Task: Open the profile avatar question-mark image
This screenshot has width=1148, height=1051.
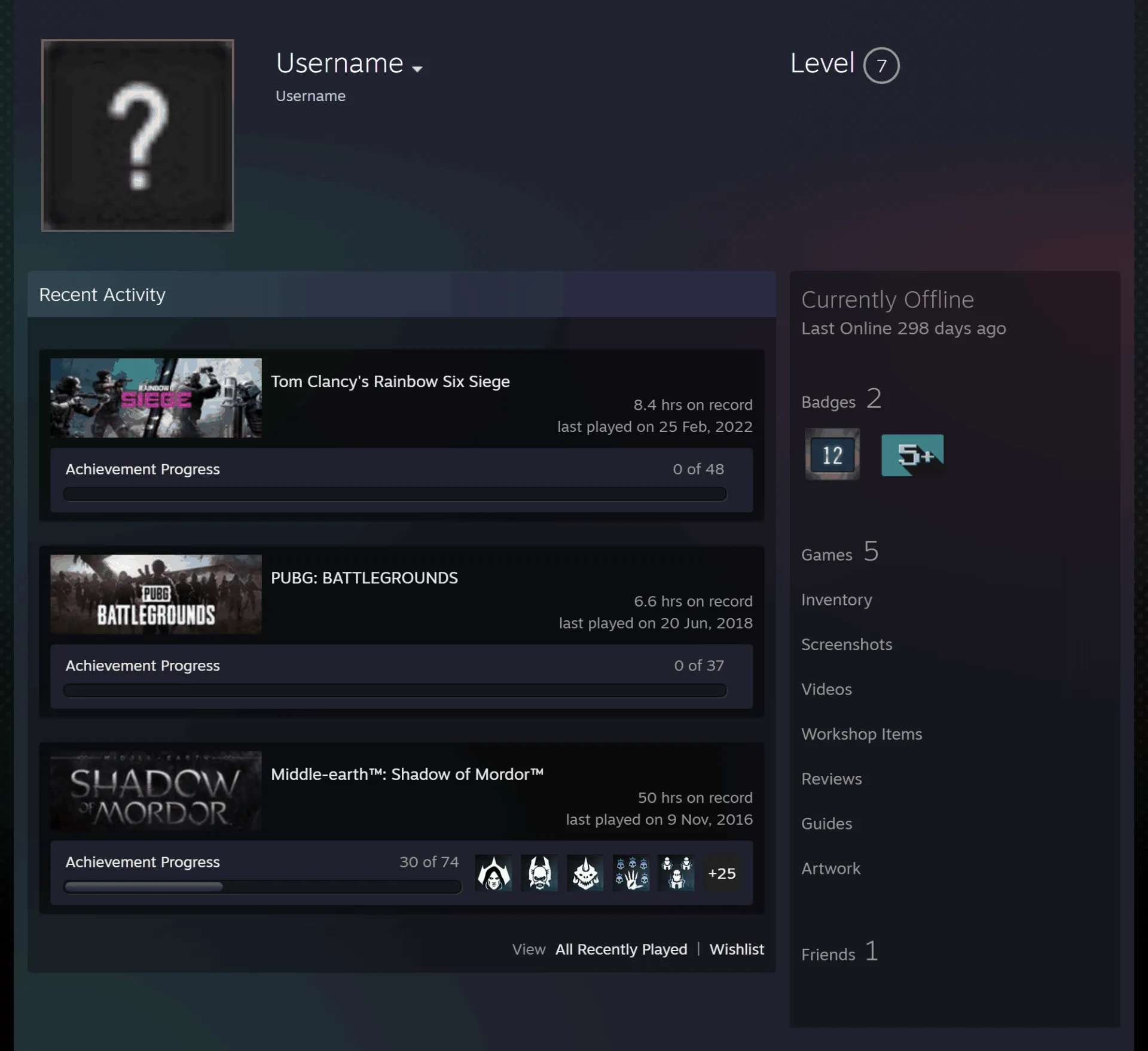Action: click(x=138, y=135)
